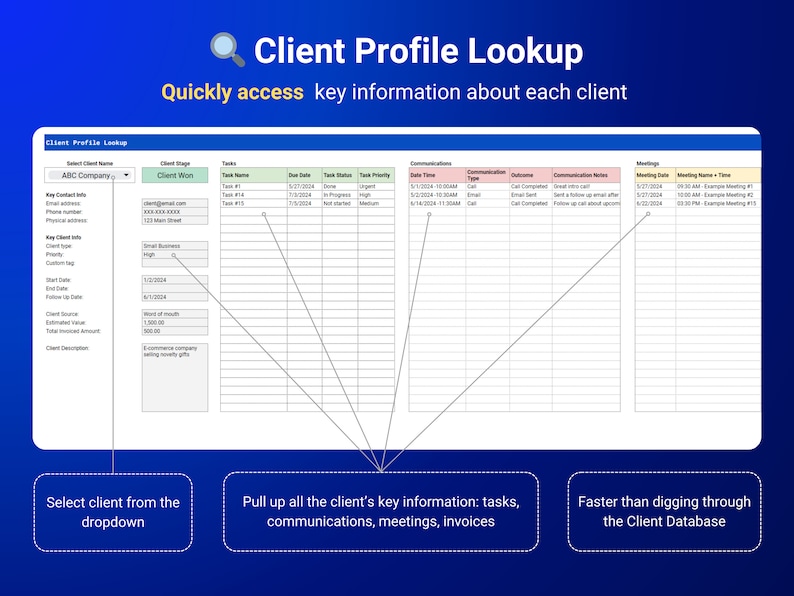This screenshot has width=794, height=596.
Task: Click the High value beside Priority label
Action: click(175, 254)
